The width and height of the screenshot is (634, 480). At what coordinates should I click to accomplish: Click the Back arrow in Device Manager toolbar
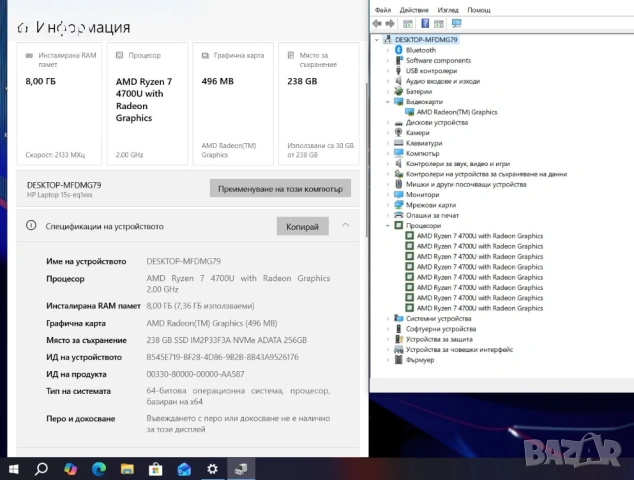377,23
